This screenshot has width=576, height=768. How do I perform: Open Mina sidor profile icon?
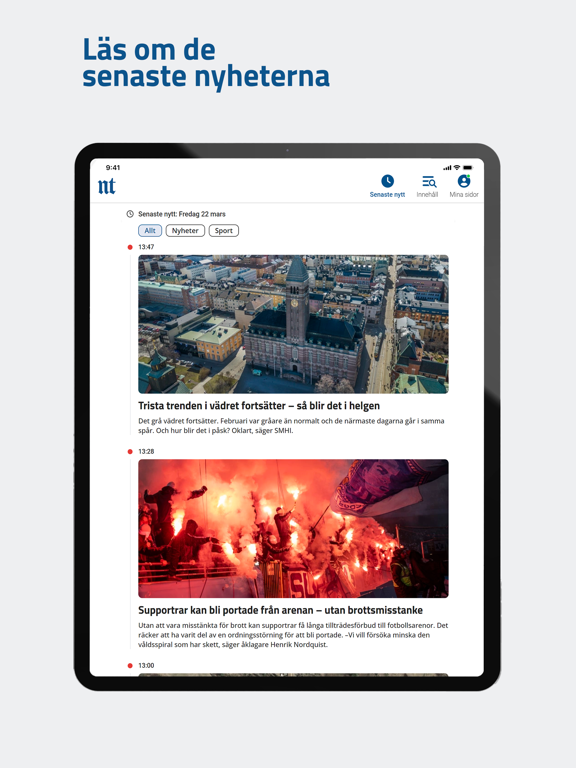[464, 181]
